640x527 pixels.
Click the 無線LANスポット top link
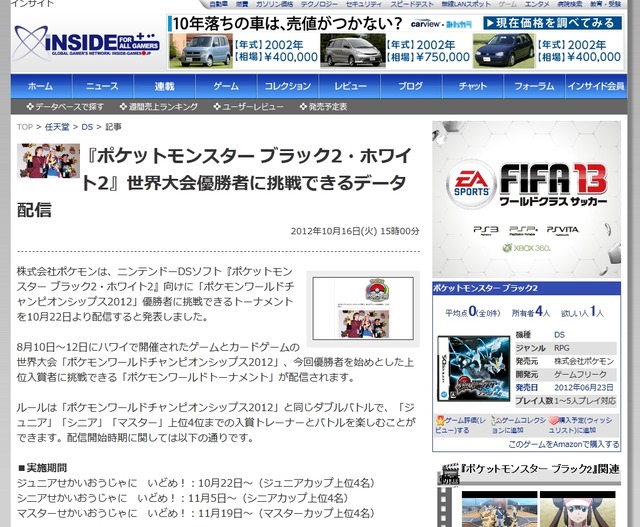coord(466,4)
